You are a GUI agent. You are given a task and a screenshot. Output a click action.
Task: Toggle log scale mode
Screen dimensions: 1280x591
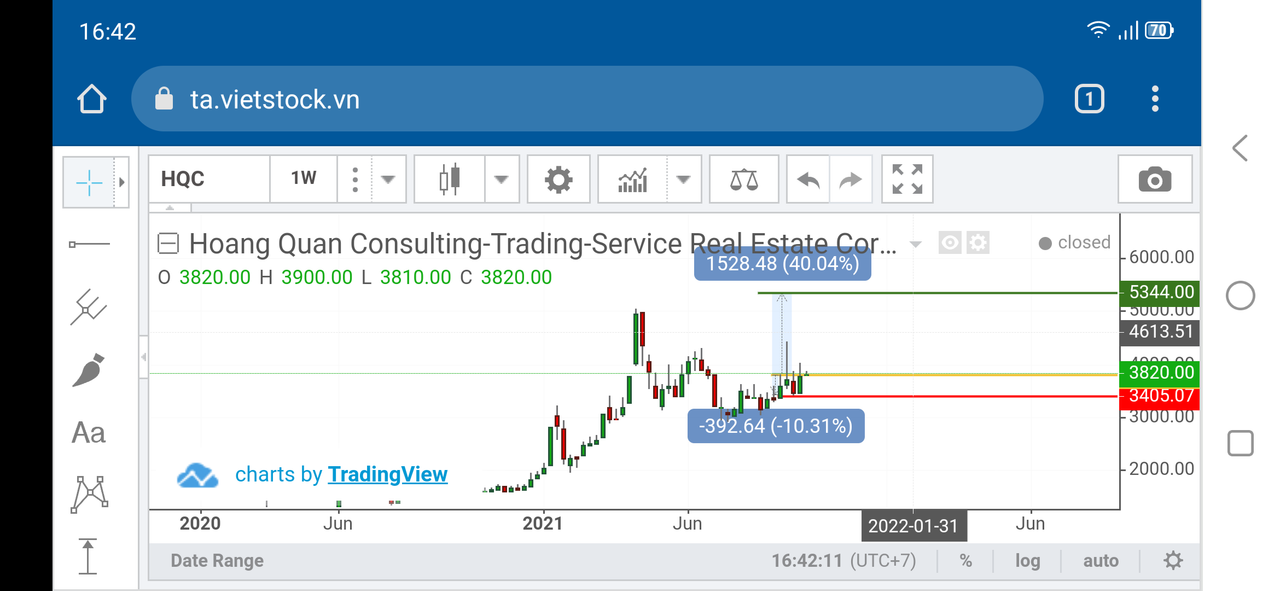tap(1027, 560)
